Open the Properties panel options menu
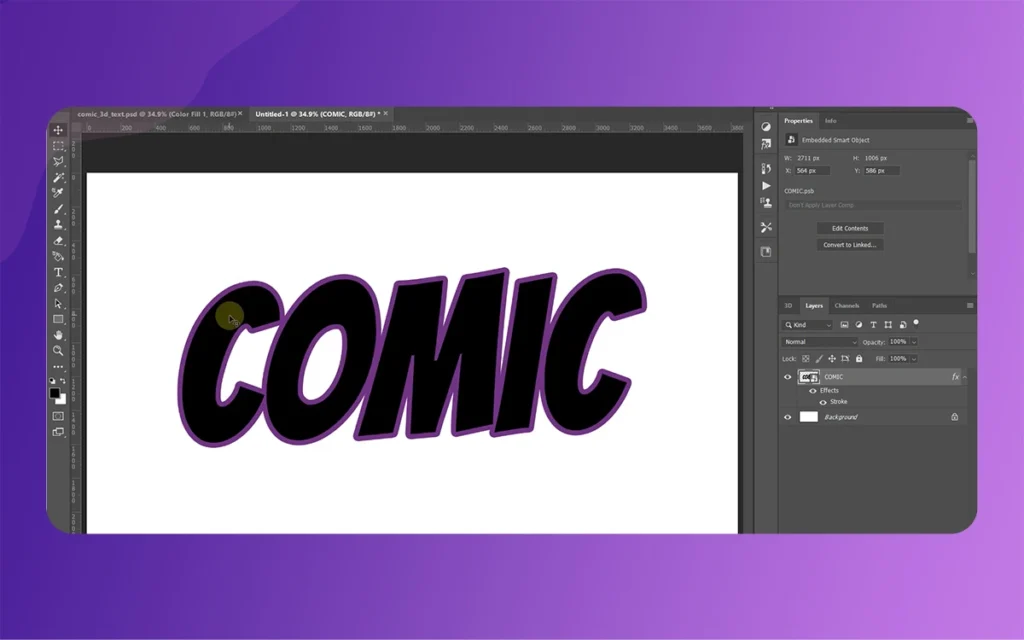The width and height of the screenshot is (1024, 640). 970,121
